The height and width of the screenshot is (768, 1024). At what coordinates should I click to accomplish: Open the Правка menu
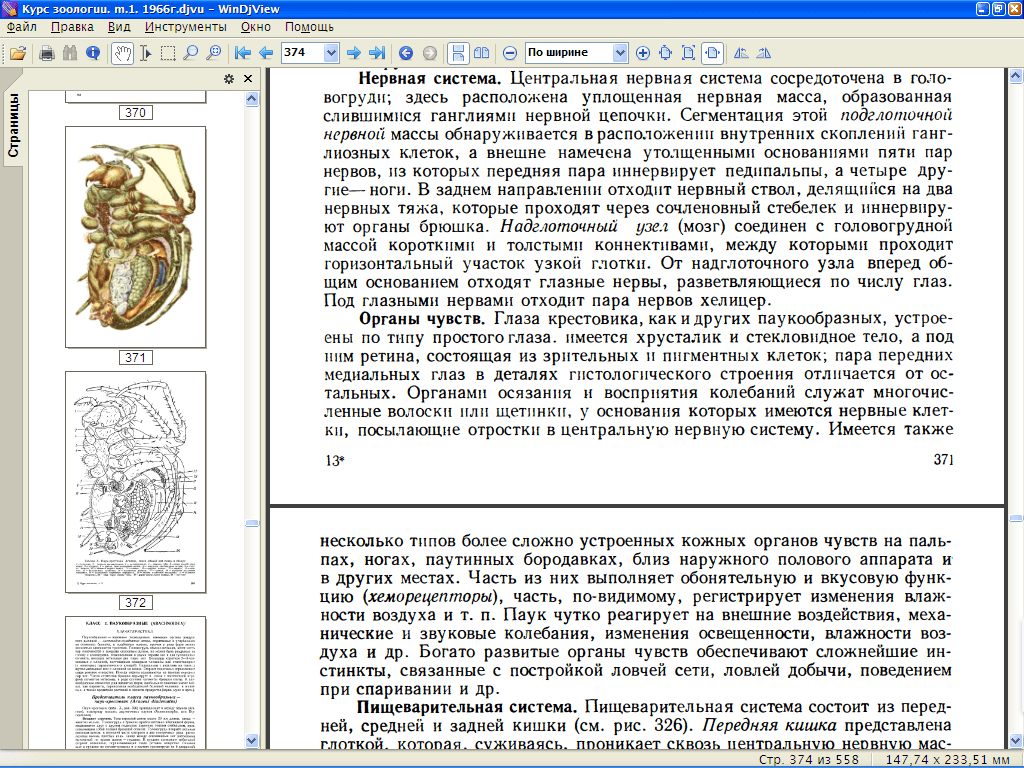tap(72, 27)
